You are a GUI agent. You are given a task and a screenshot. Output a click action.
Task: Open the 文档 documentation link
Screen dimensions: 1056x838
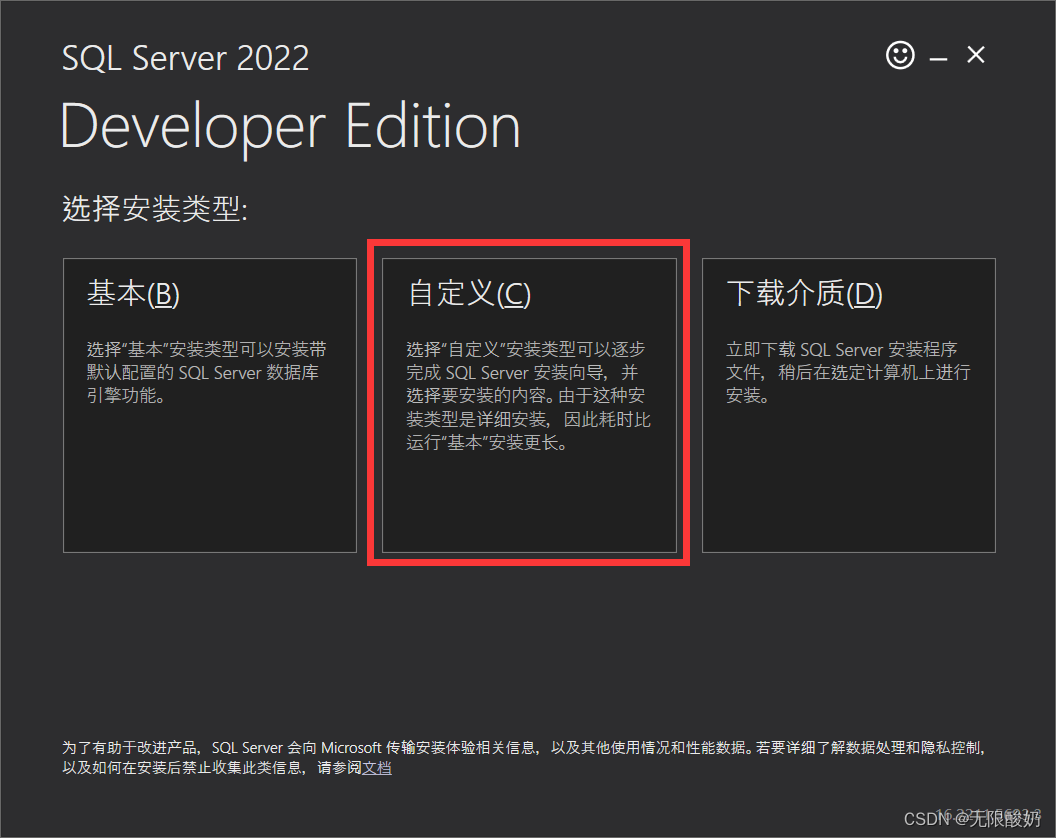tap(376, 768)
